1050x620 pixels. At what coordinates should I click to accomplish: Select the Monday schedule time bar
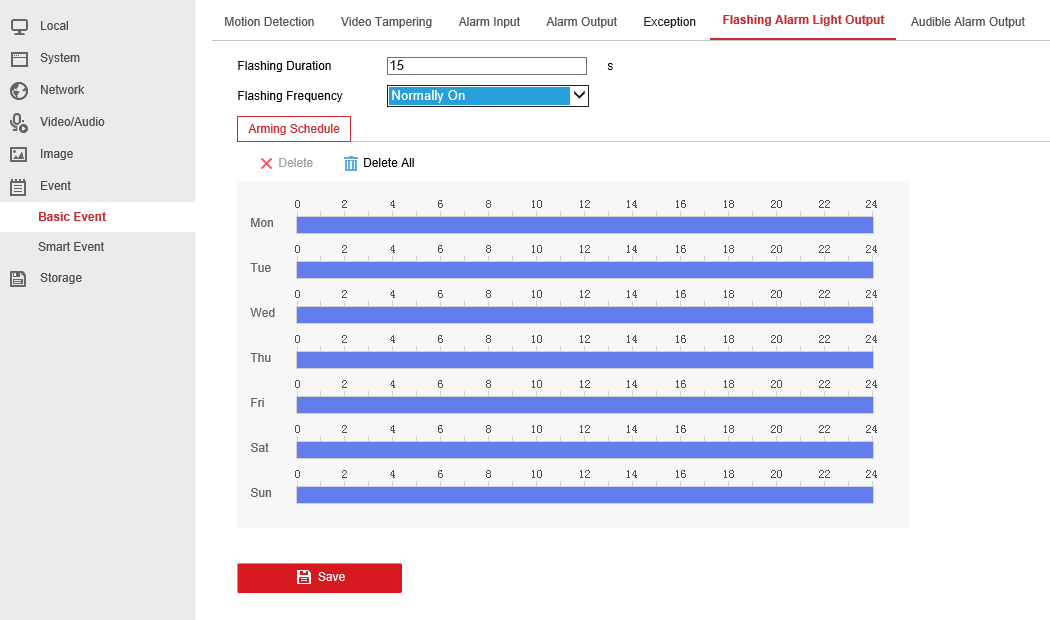[584, 225]
